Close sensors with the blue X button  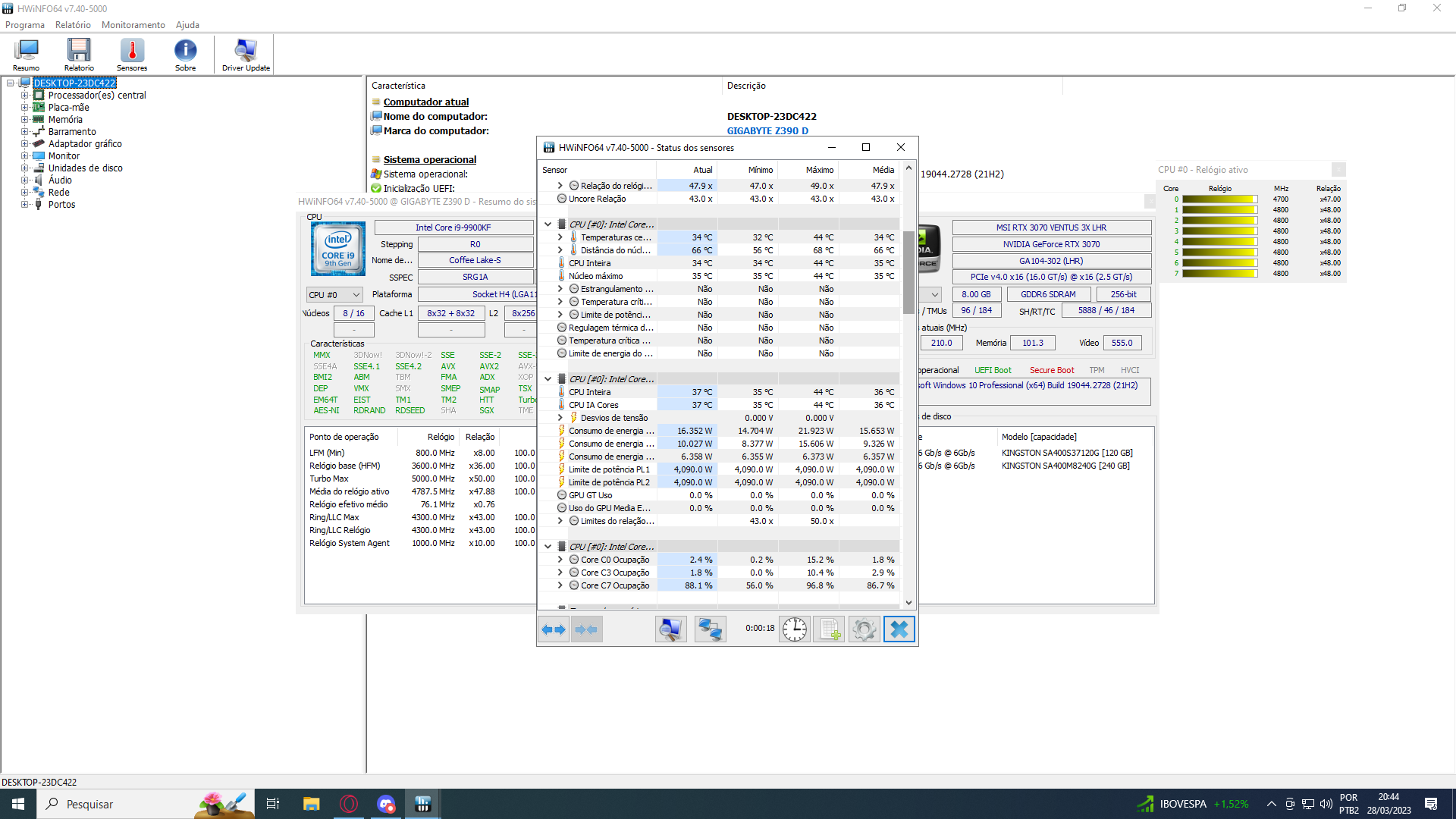899,629
